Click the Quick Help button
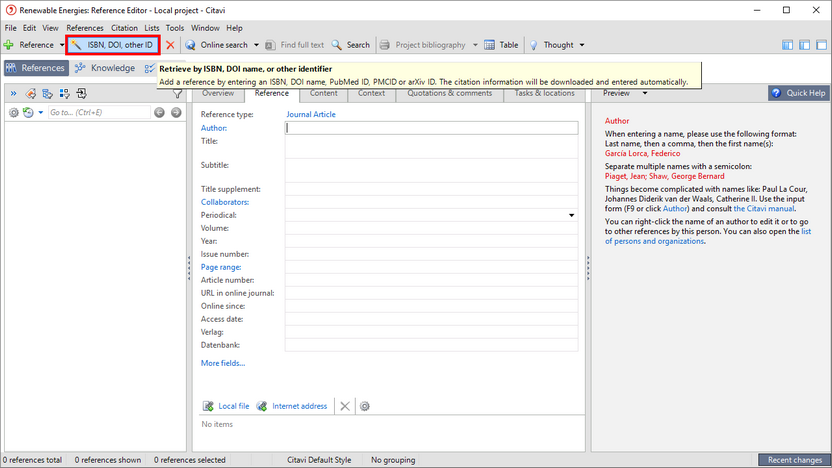Screen dimensions: 832x468 coord(799,93)
